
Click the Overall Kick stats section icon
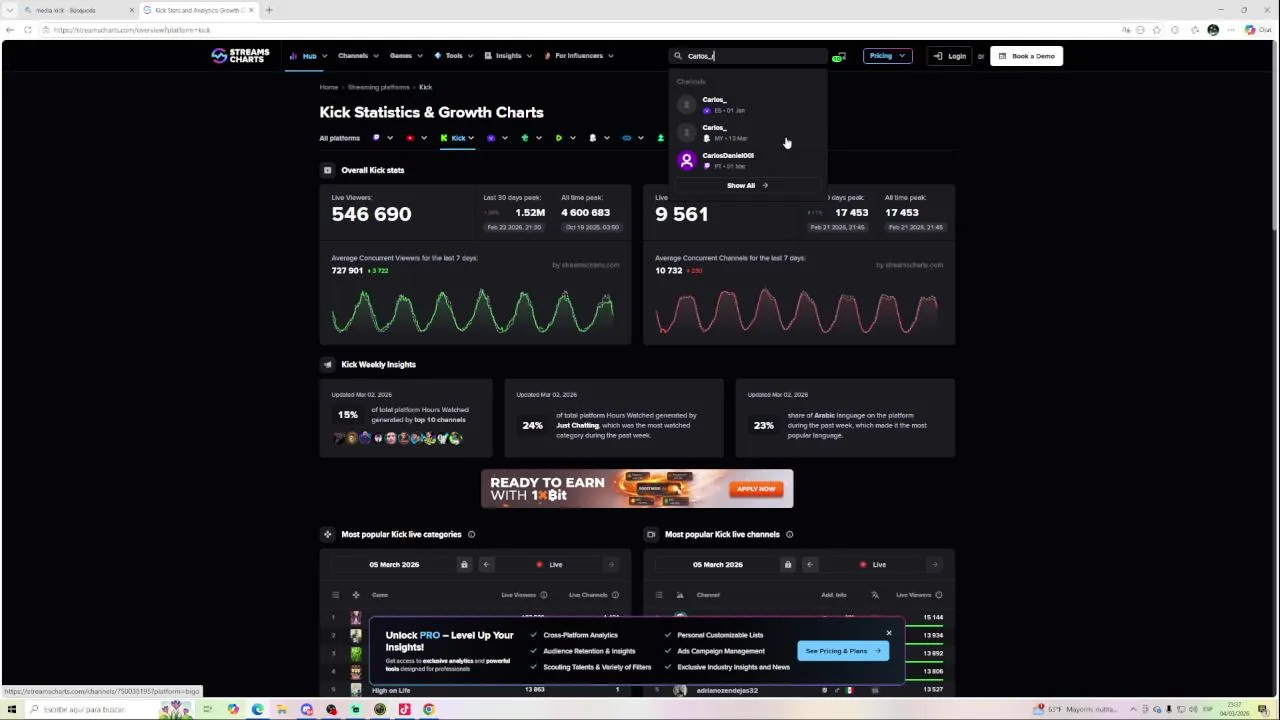327,170
